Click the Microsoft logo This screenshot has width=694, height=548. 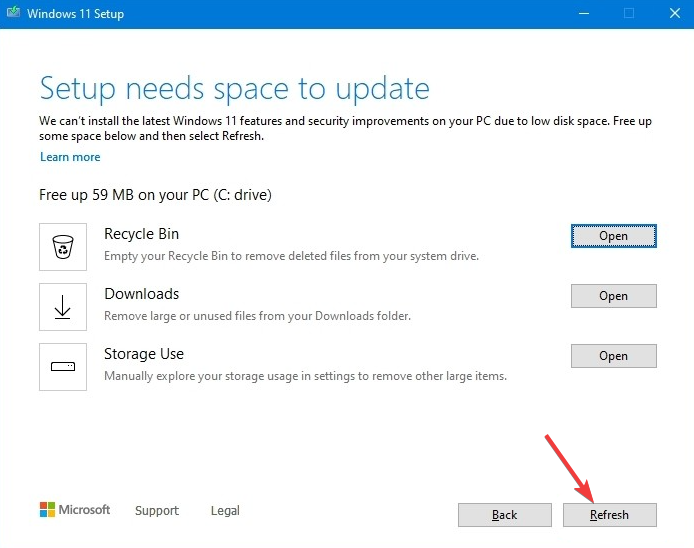(74, 509)
